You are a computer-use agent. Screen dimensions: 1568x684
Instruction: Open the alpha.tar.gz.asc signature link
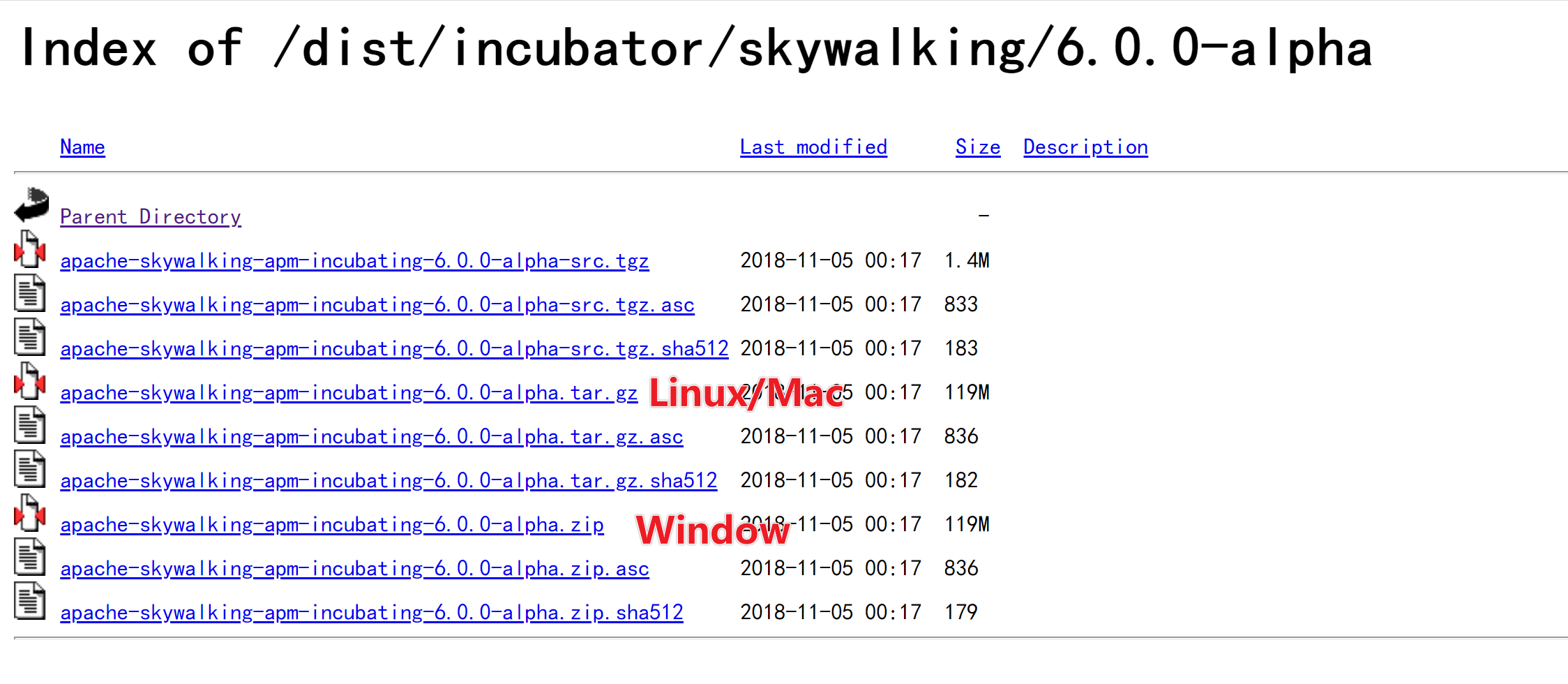[x=372, y=437]
